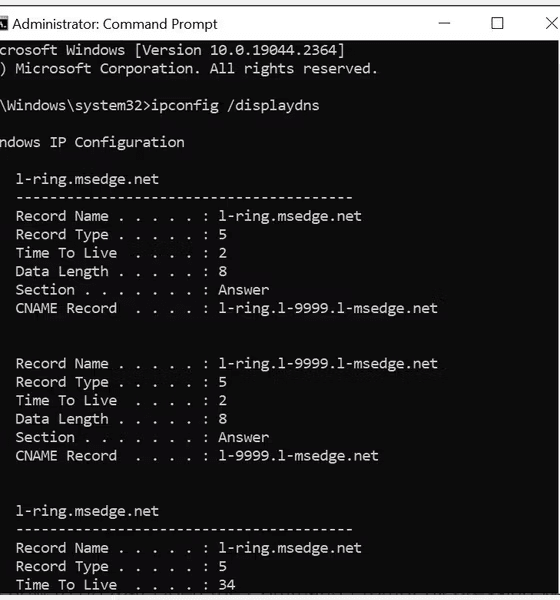Click the Command Prompt title bar icon
This screenshot has height=600, width=560.
(x=3, y=24)
